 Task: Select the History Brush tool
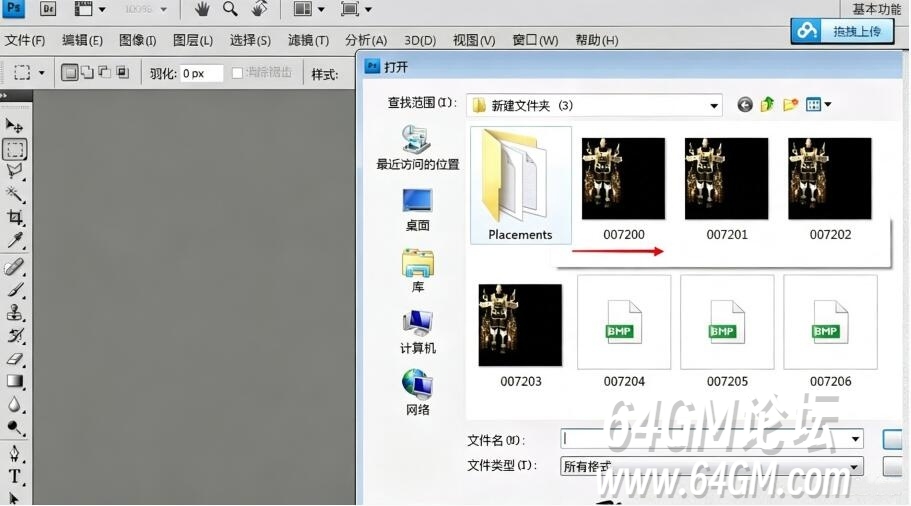(15, 335)
